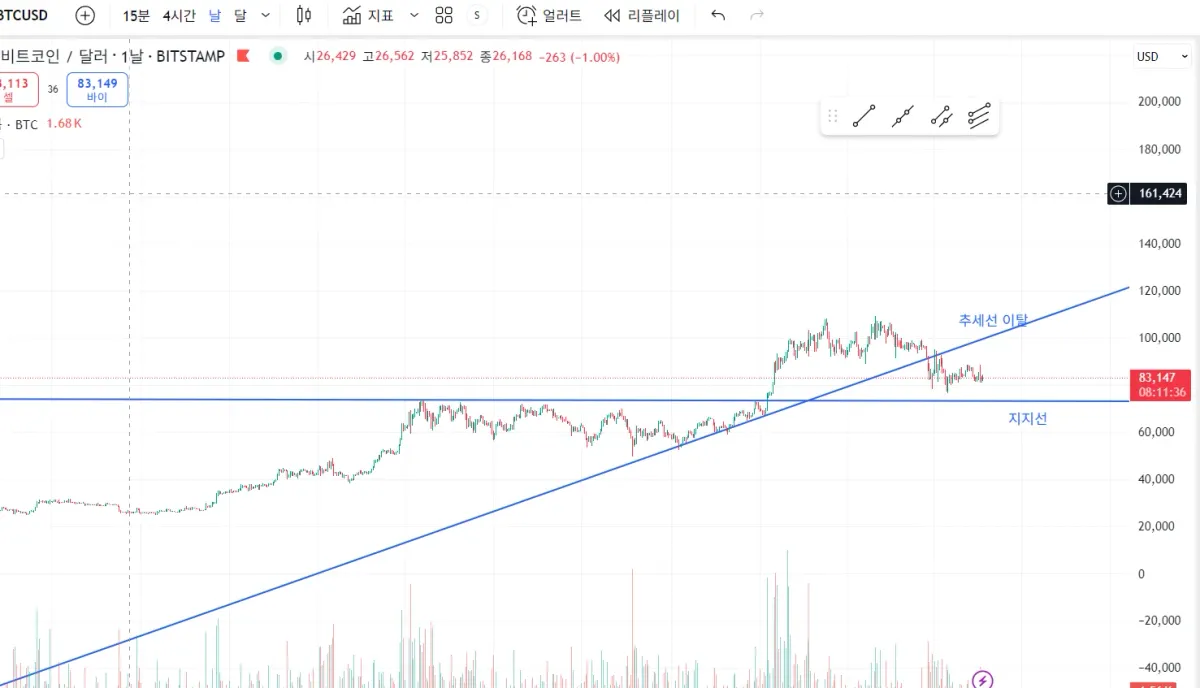Open the 리플레이 replay button
Screen dimensions: 1200x688
click(x=642, y=15)
